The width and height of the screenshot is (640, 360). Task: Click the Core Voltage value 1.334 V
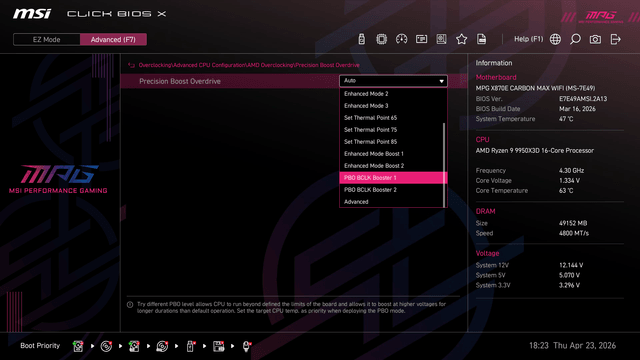569,180
